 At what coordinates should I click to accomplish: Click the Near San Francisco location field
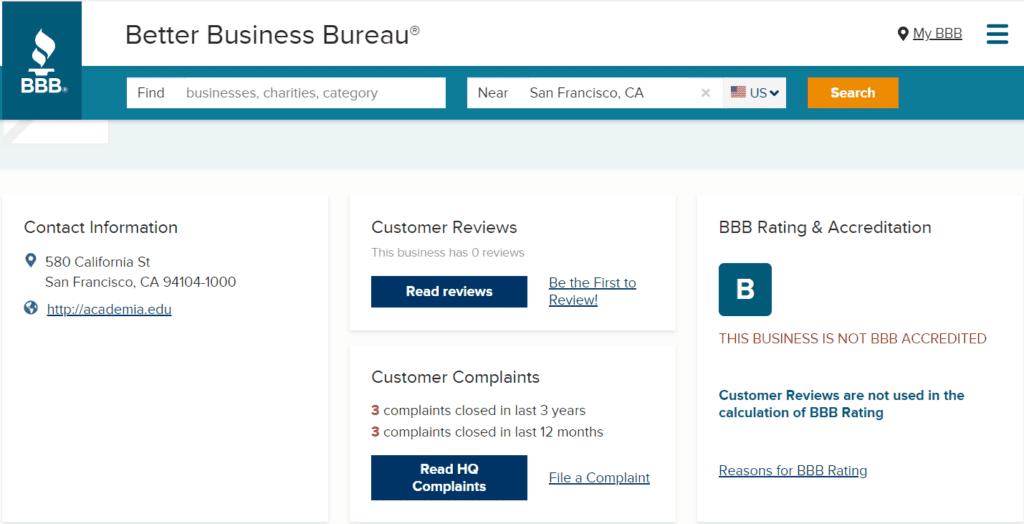click(x=594, y=93)
